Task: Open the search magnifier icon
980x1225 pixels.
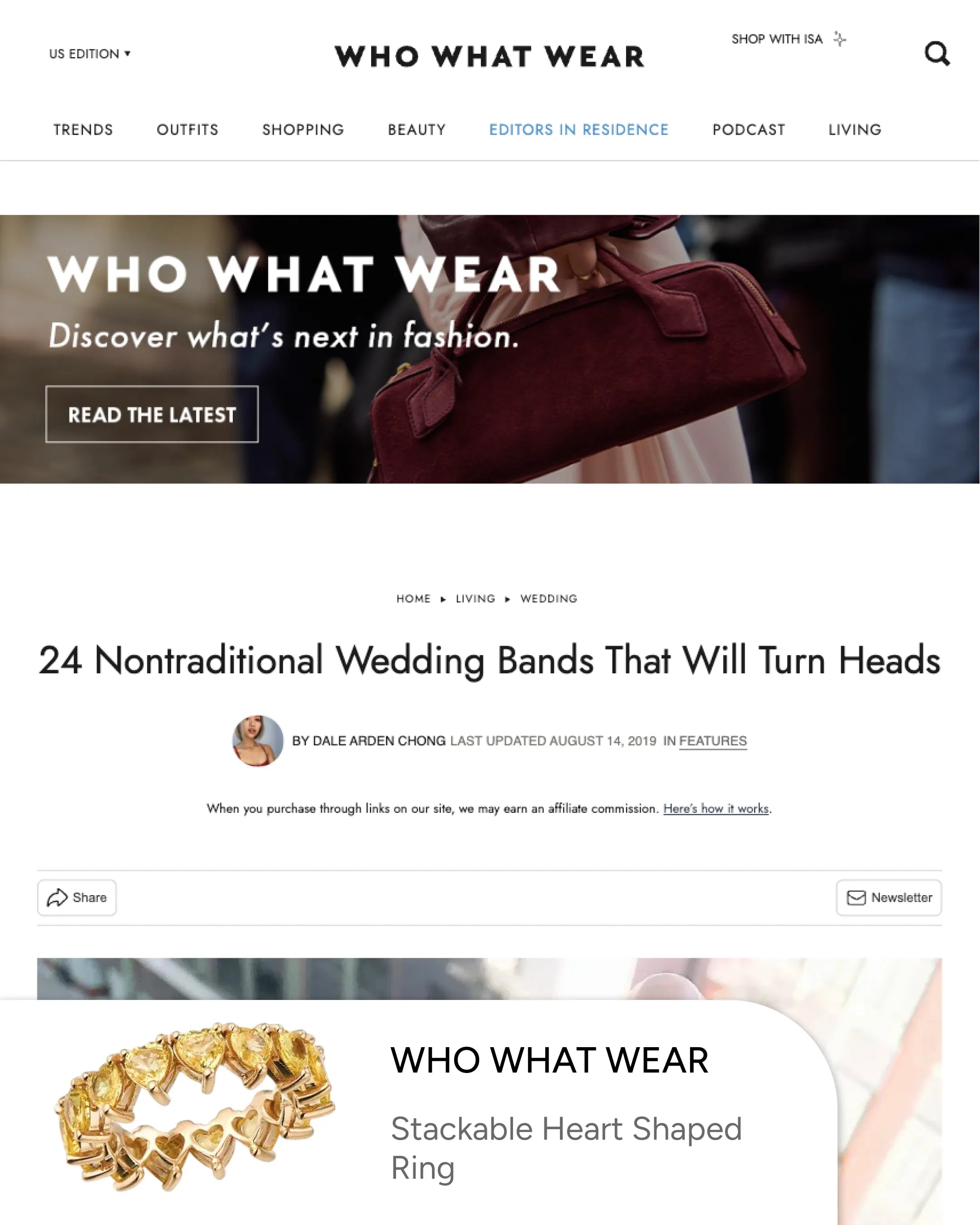Action: [937, 54]
